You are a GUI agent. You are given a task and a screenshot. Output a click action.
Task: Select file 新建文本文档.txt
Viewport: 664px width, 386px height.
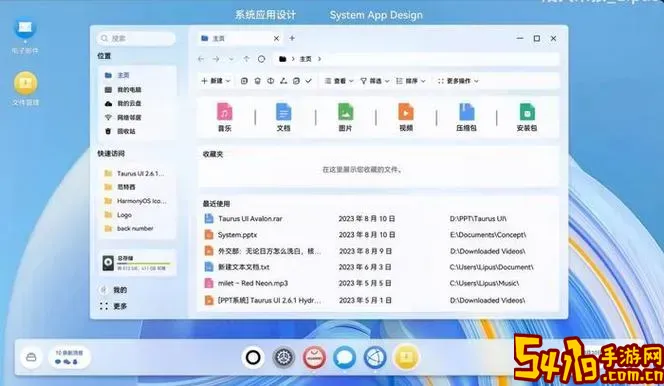[243, 267]
